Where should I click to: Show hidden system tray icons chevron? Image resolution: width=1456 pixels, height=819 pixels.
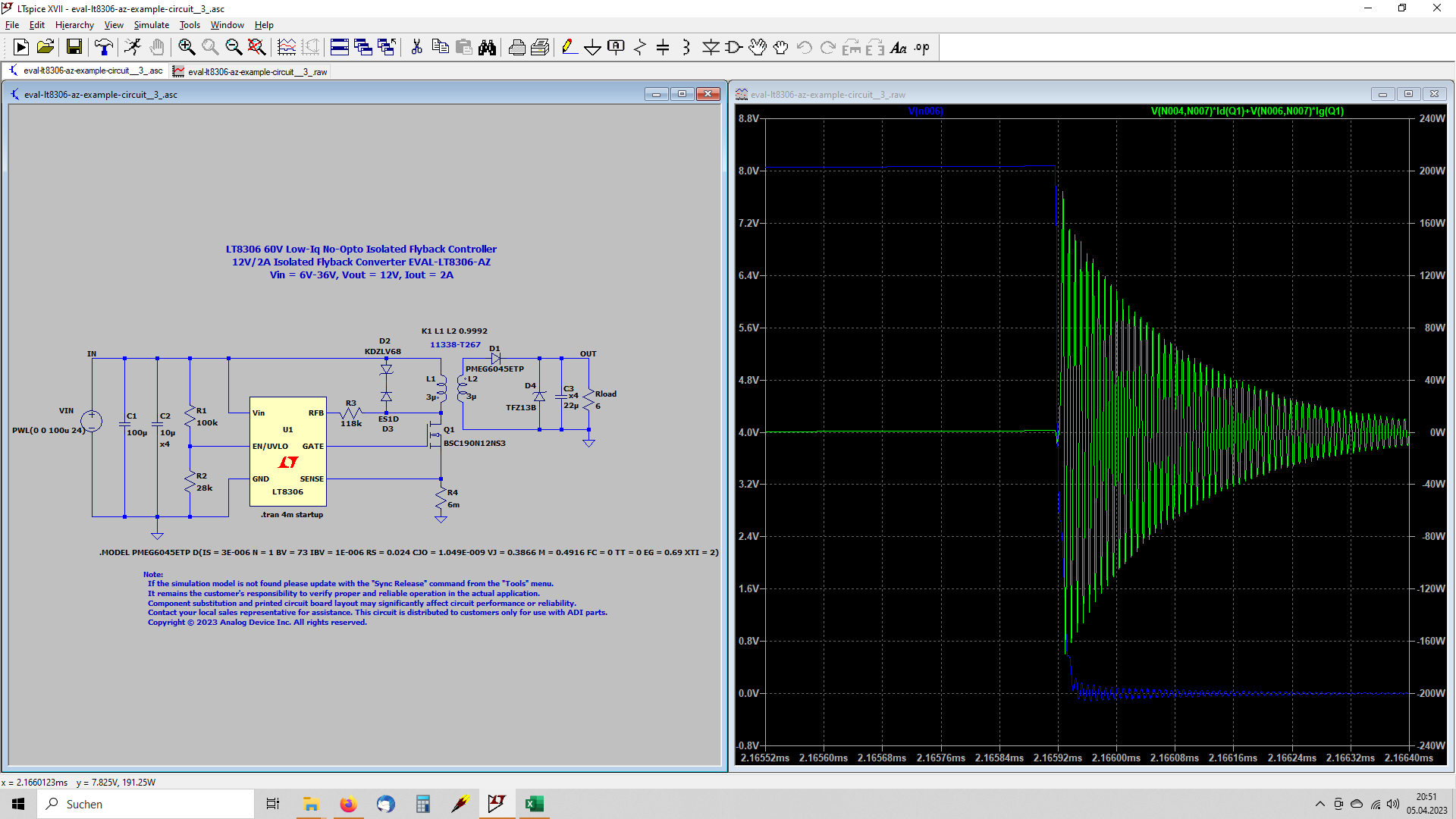[x=1319, y=804]
